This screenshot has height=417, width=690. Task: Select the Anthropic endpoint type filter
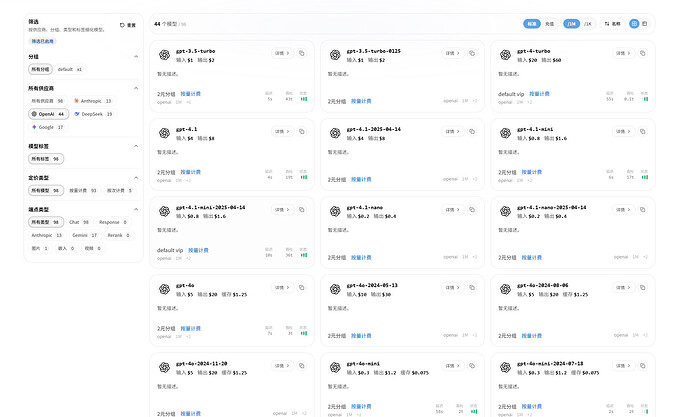46,236
